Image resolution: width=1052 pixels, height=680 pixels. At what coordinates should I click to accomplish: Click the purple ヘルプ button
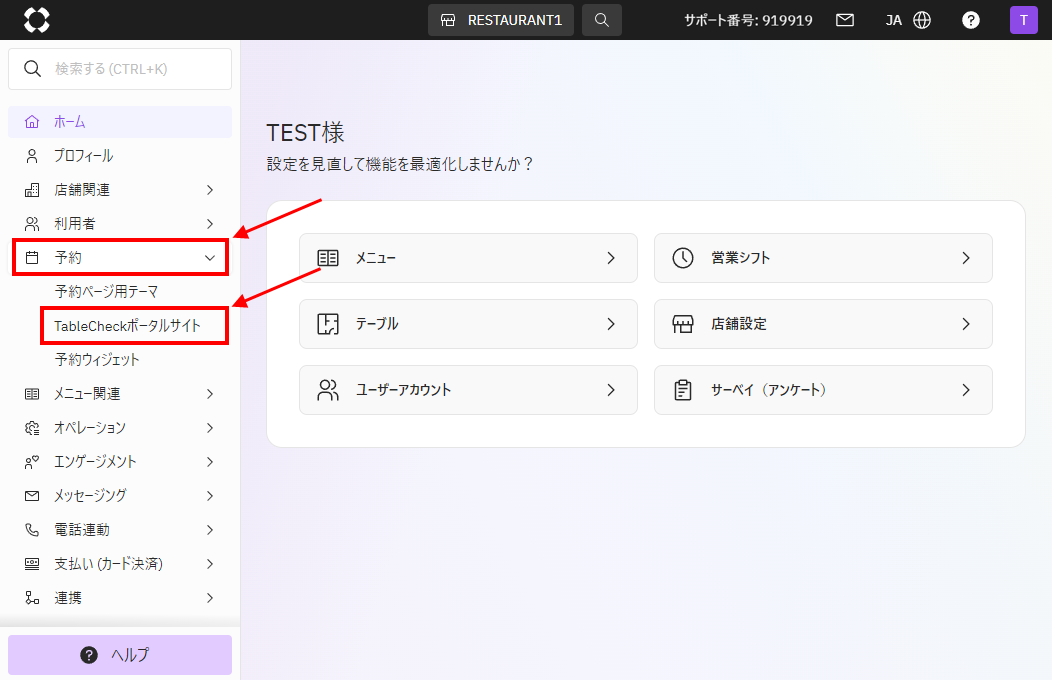[120, 655]
